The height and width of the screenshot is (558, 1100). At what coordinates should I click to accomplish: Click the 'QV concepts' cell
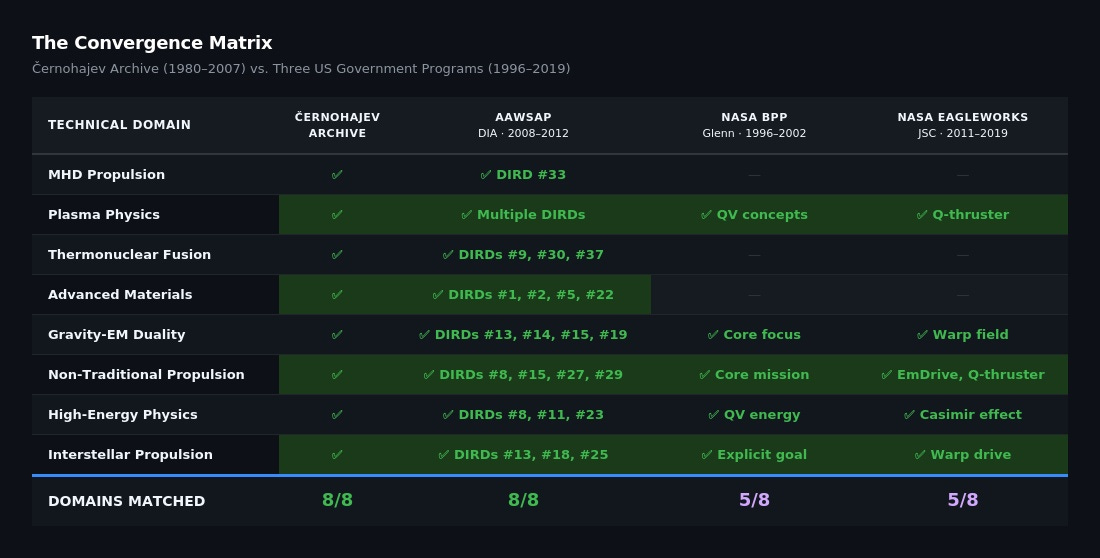pyautogui.click(x=754, y=215)
